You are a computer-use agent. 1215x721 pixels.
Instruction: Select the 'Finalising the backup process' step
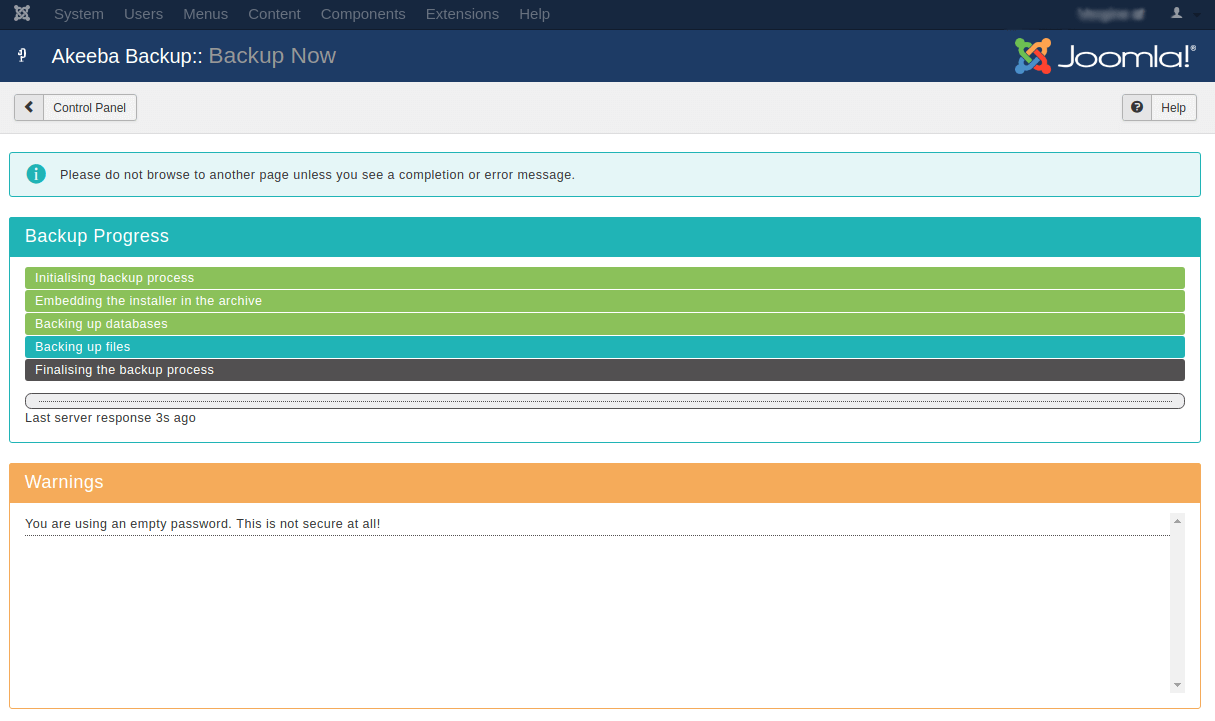pyautogui.click(x=605, y=370)
